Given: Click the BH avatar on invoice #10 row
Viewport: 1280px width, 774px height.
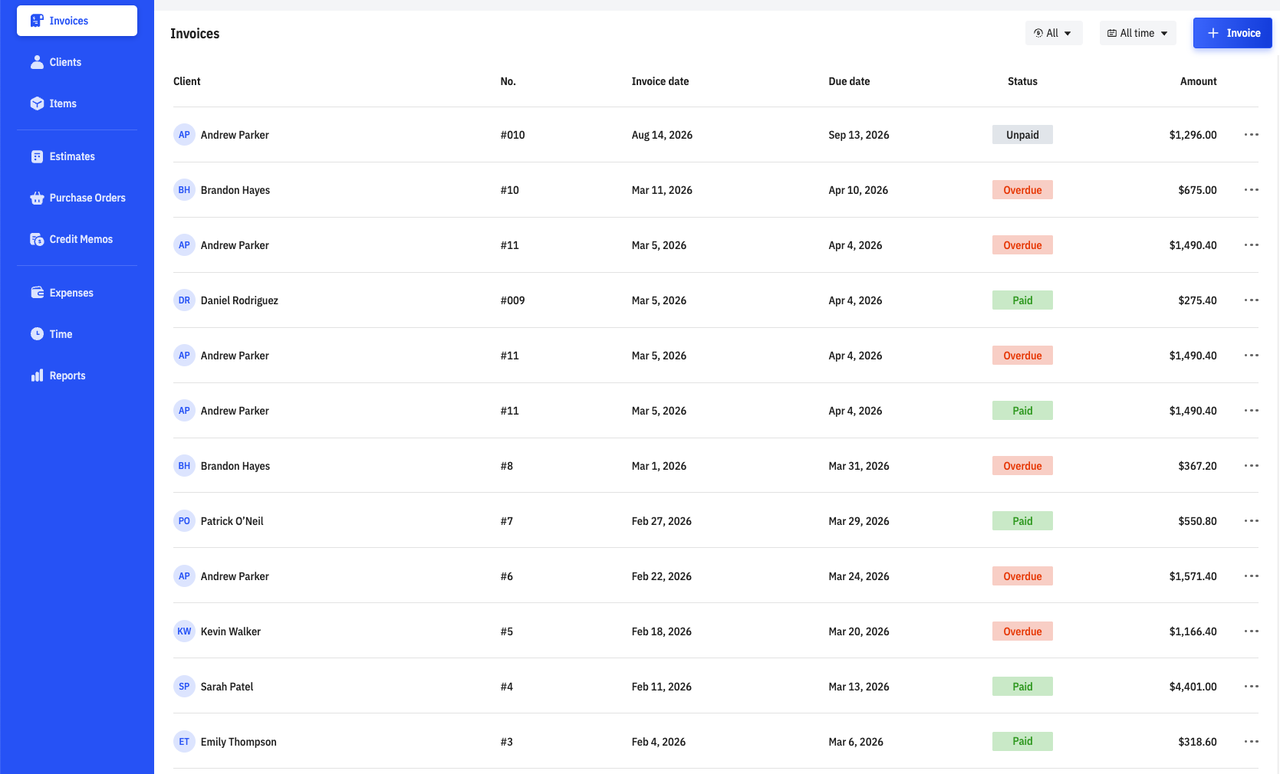Looking at the screenshot, I should click(x=184, y=190).
